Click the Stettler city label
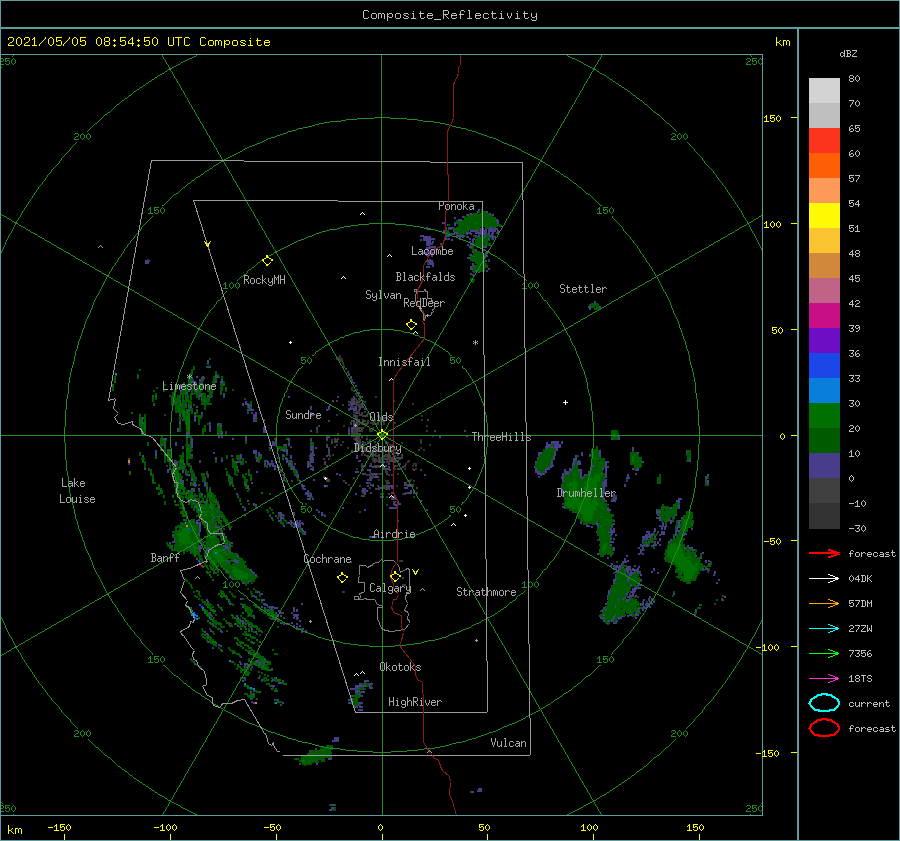Image resolution: width=900 pixels, height=841 pixels. click(583, 289)
